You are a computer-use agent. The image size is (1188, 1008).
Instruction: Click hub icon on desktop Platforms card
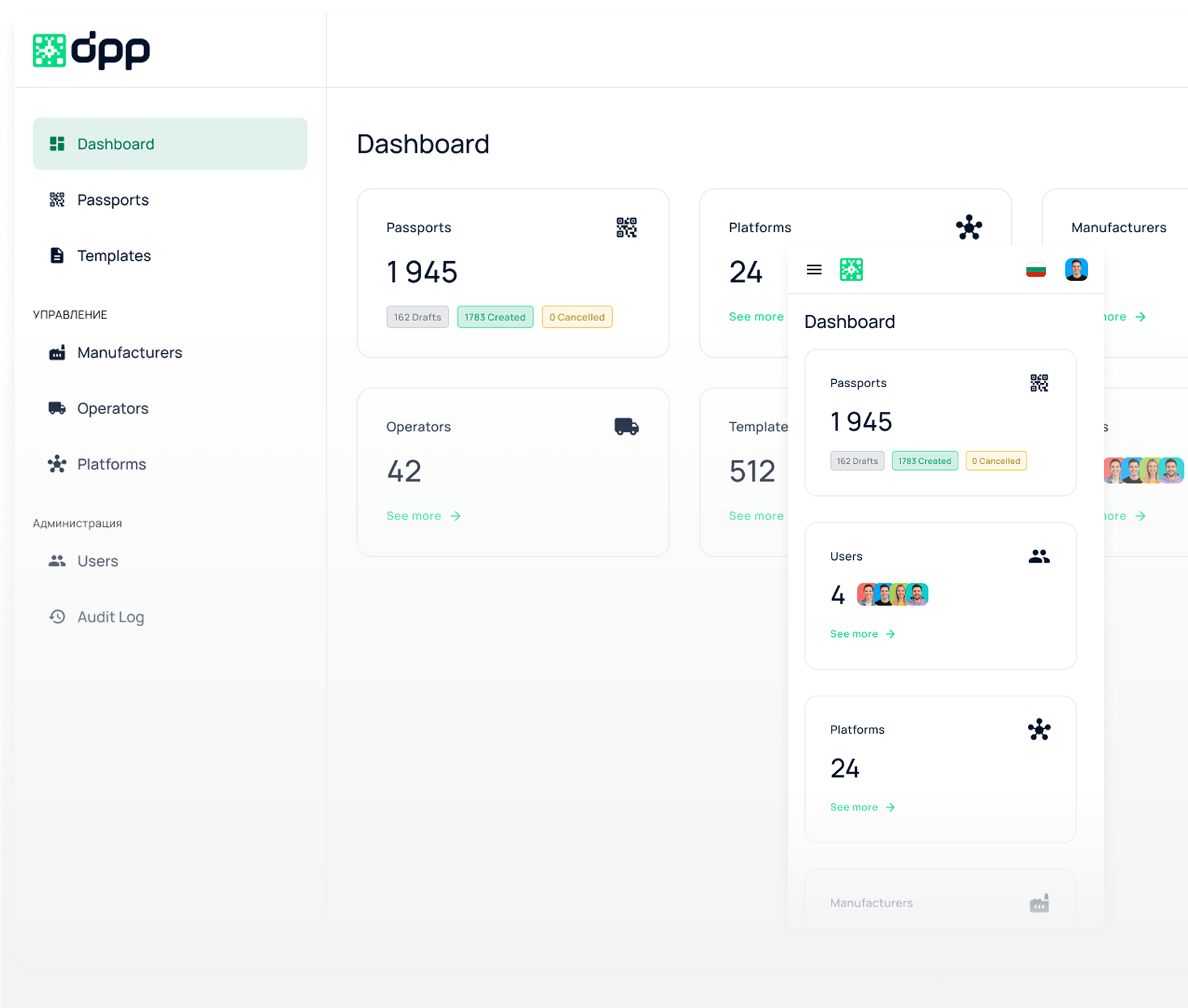[x=969, y=228]
